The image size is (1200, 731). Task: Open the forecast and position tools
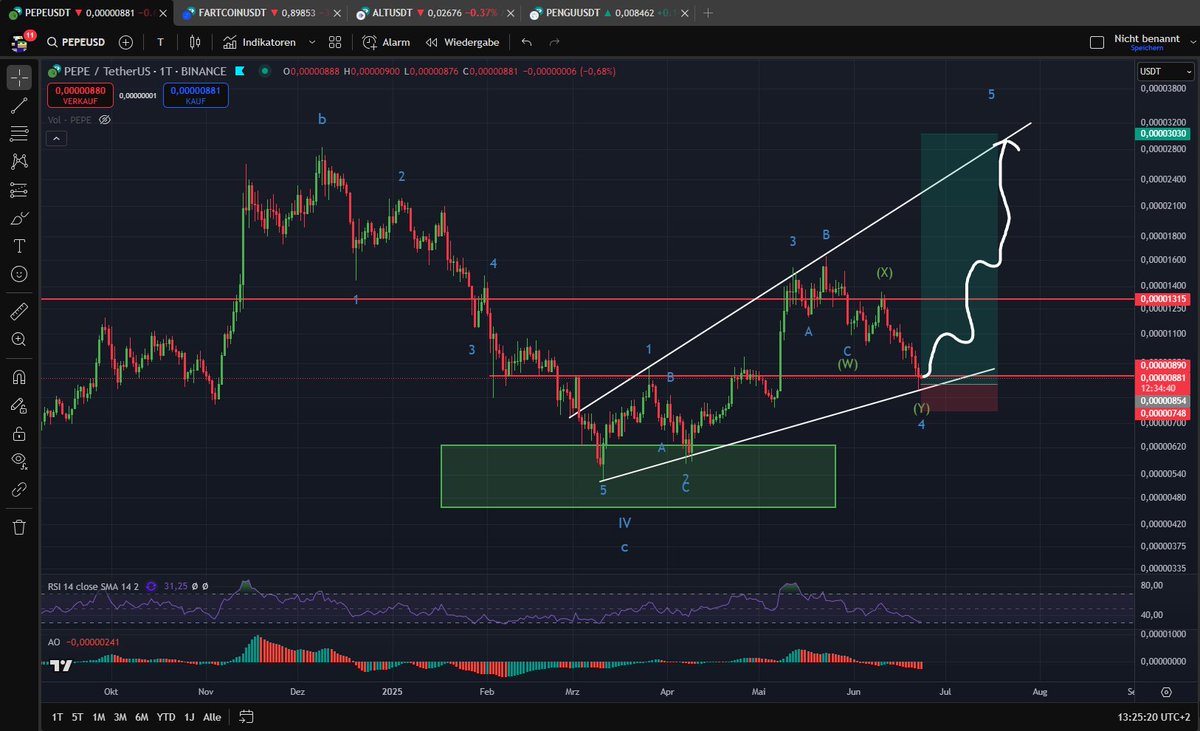click(x=19, y=189)
